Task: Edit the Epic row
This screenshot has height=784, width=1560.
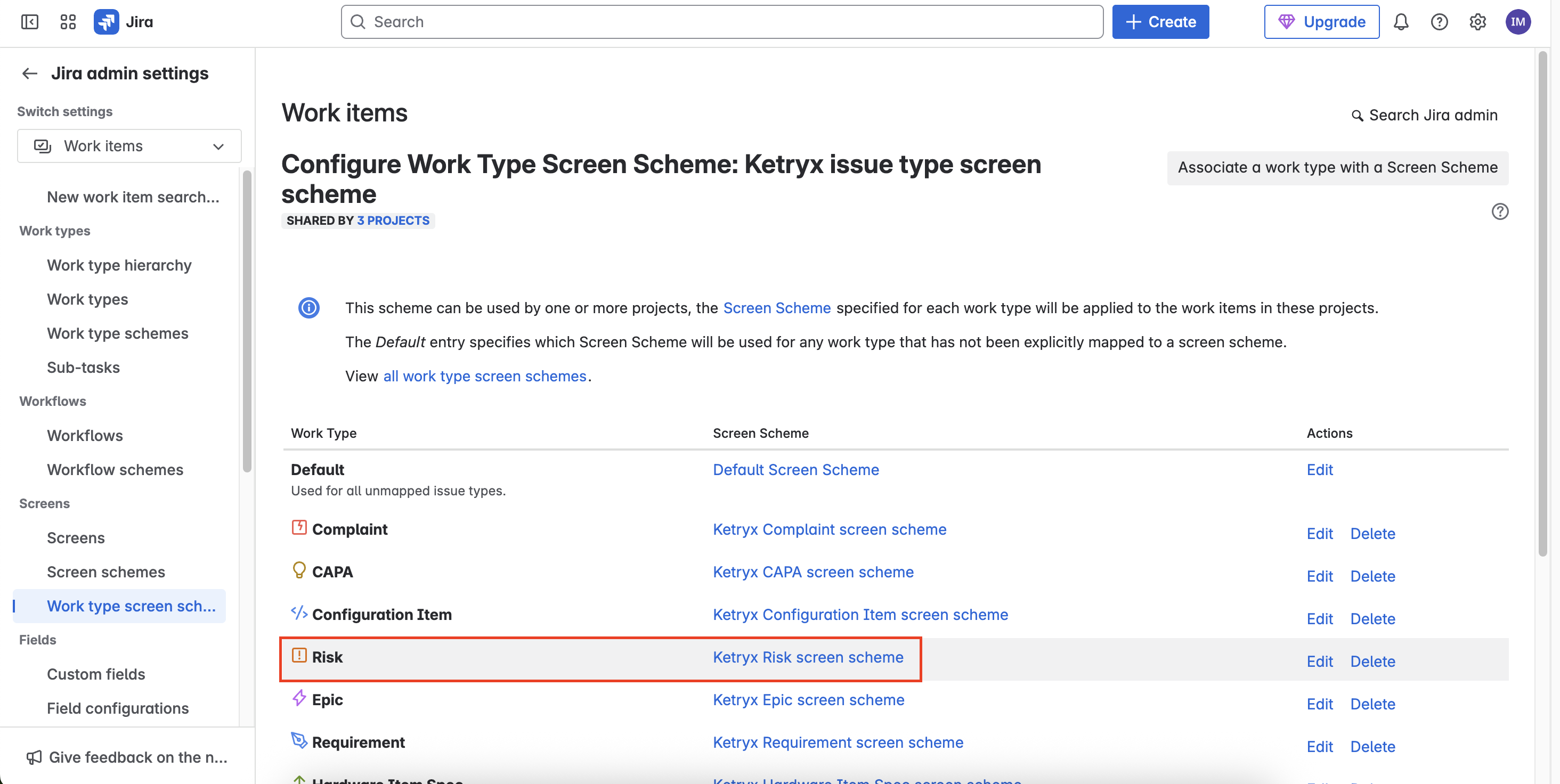Action: coord(1319,704)
